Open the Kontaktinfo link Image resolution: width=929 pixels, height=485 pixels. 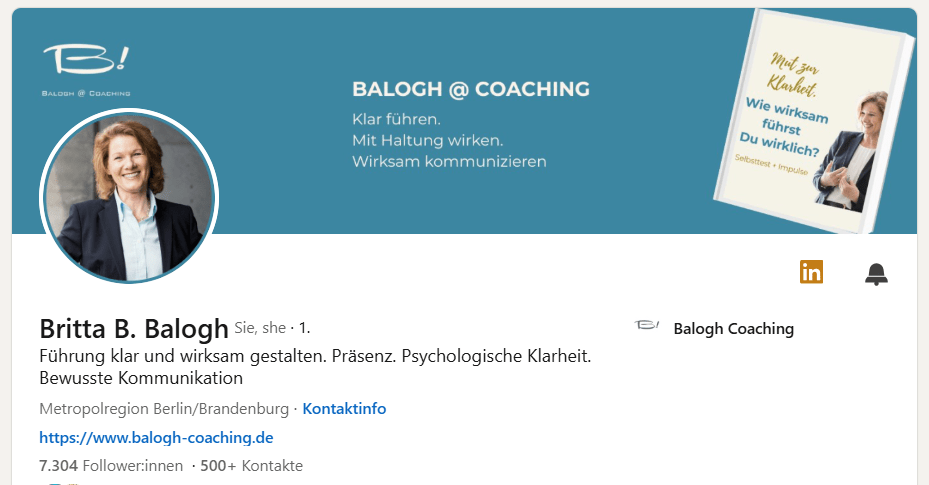[x=344, y=408]
